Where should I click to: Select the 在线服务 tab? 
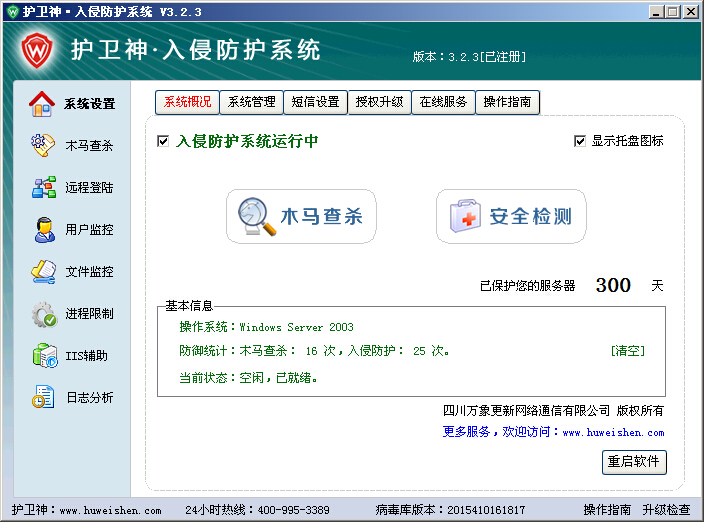coord(444,102)
